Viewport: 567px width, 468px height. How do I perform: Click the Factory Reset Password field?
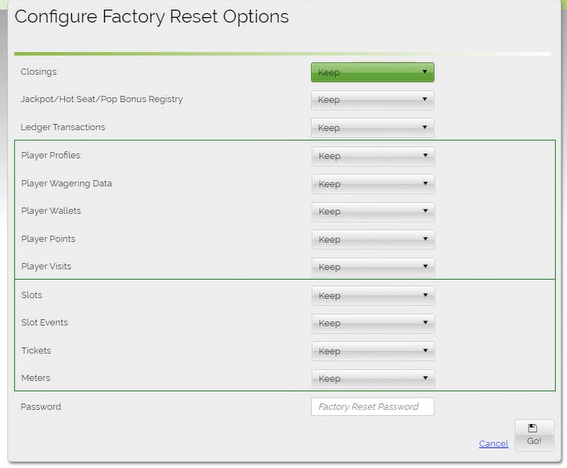[372, 407]
